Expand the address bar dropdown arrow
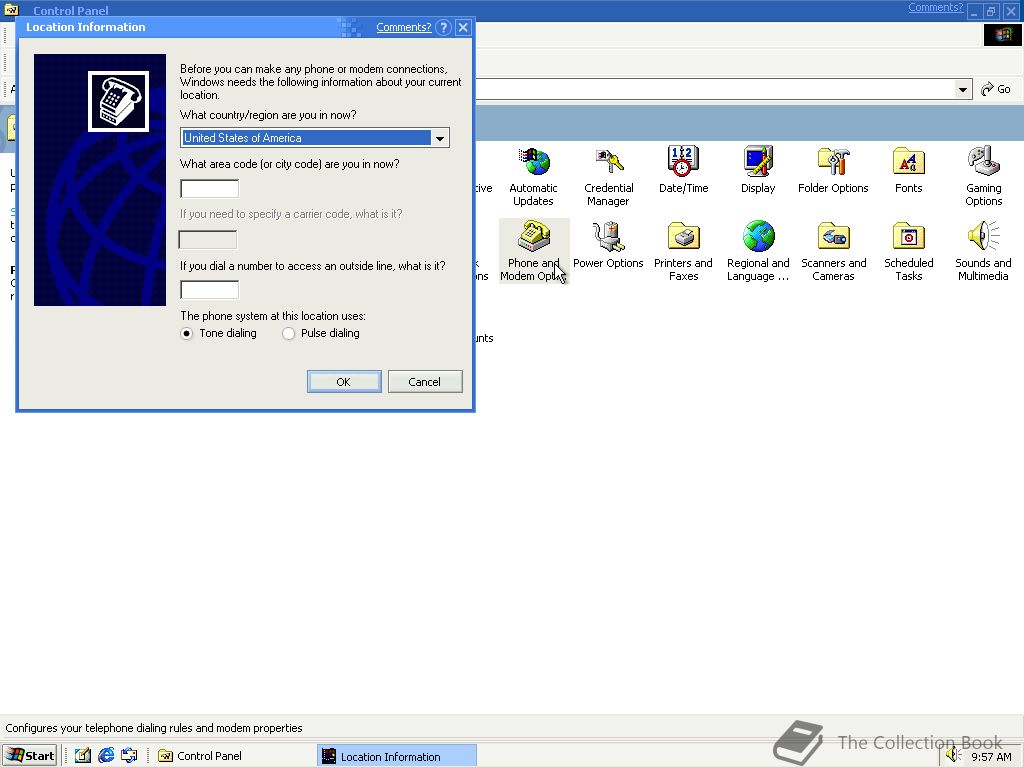 pos(963,89)
